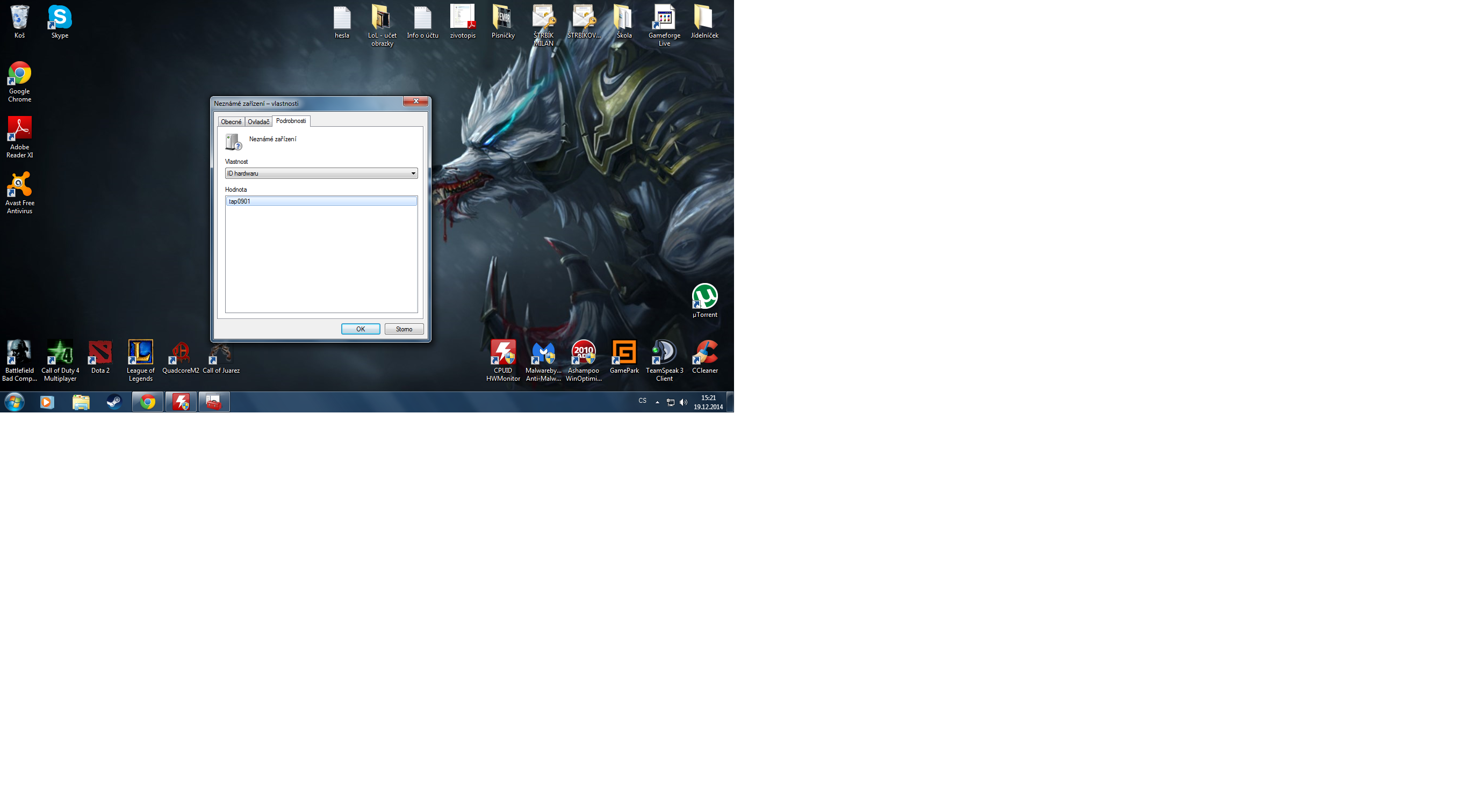Open the volume tray icon
Screen dimensions: 1467x812
tap(684, 402)
